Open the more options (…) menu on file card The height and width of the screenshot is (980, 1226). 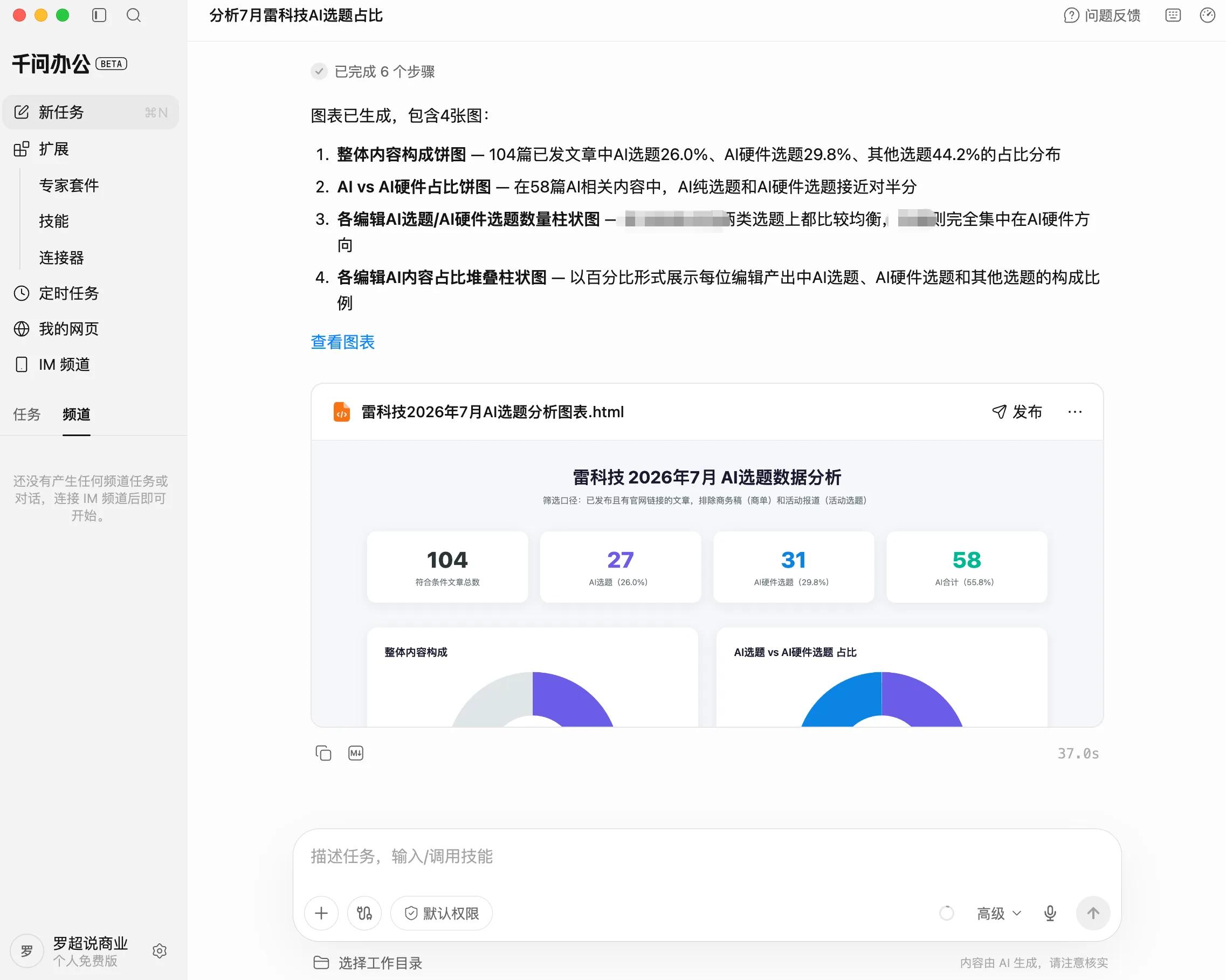[1075, 412]
